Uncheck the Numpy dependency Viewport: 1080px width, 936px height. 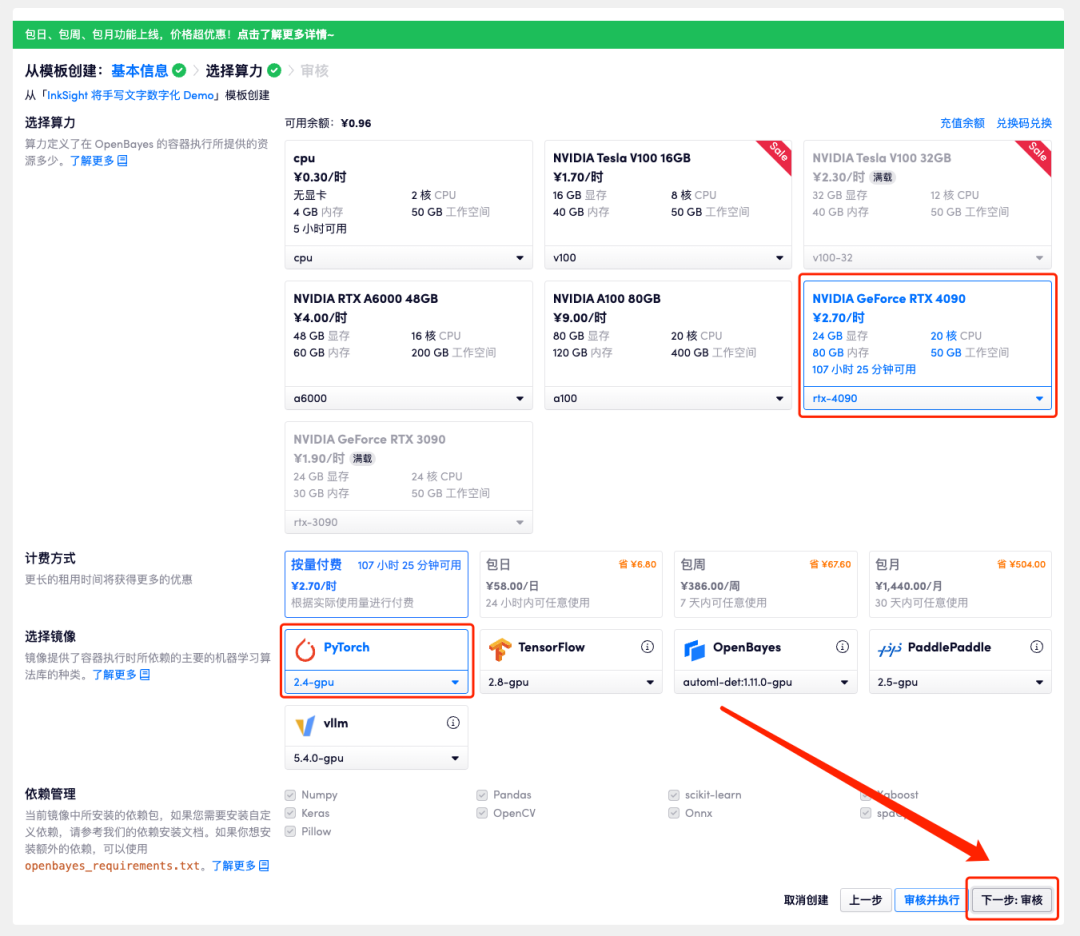(288, 794)
